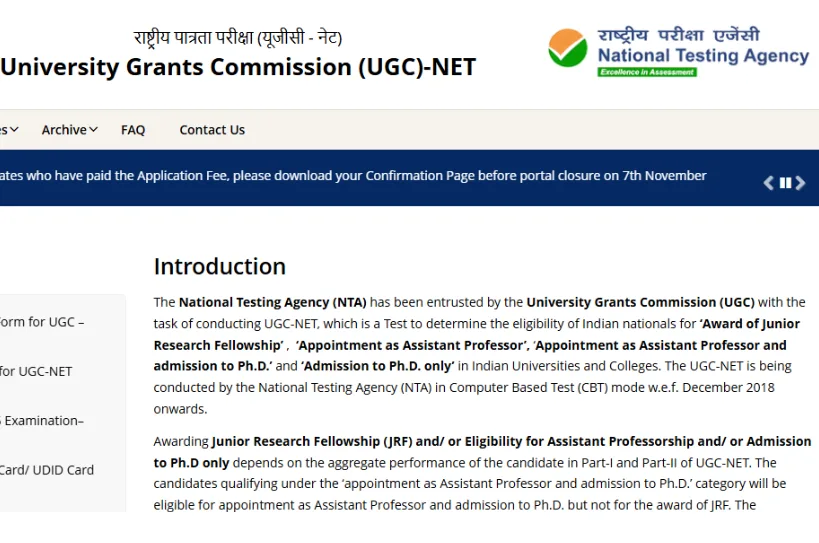819x543 pixels.
Task: Open sidebar link ending 'Form for UGC –'
Action: coord(42,322)
